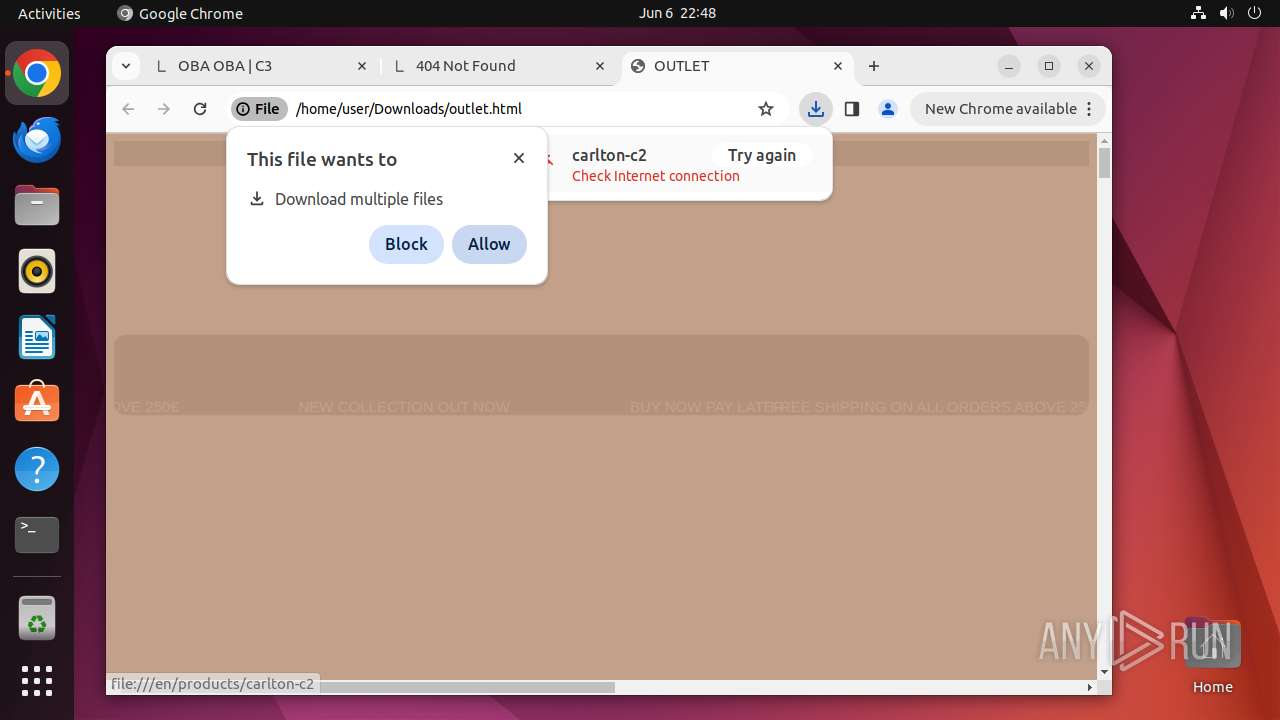The height and width of the screenshot is (720, 1280).
Task: Open the Trash in the dock
Action: [37, 618]
